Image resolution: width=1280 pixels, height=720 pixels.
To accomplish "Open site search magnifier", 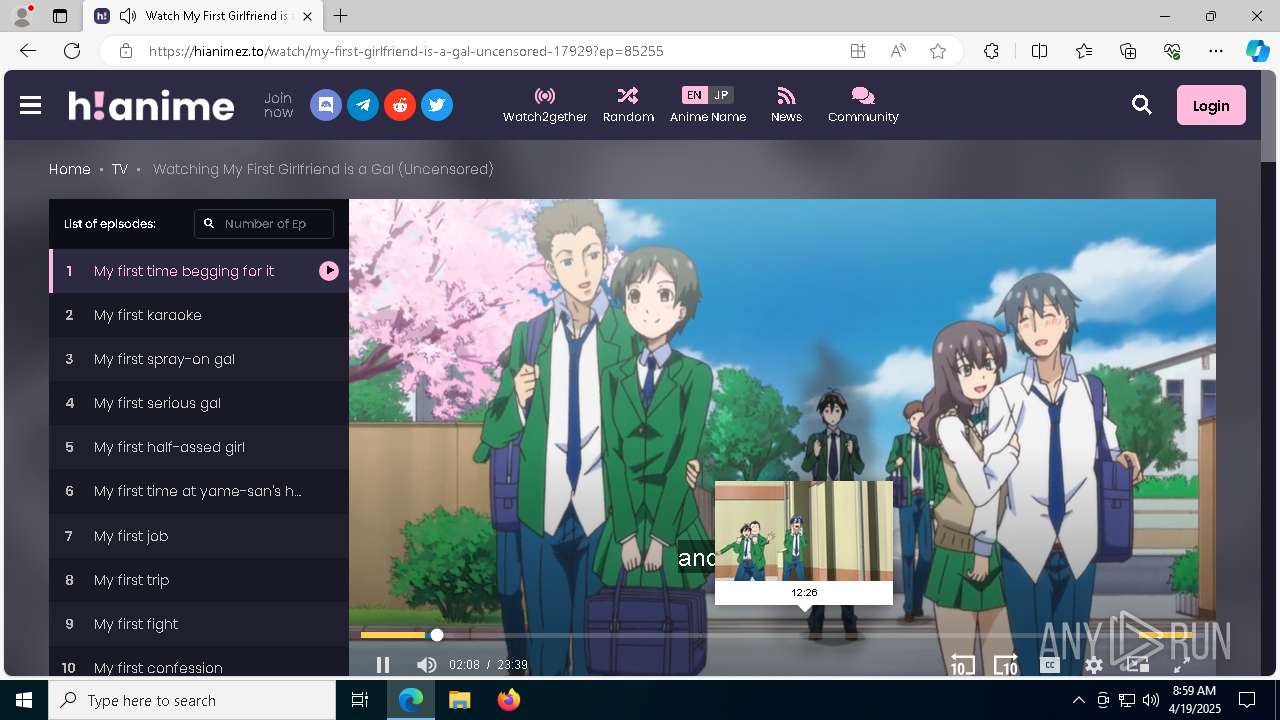I will click(x=1142, y=105).
